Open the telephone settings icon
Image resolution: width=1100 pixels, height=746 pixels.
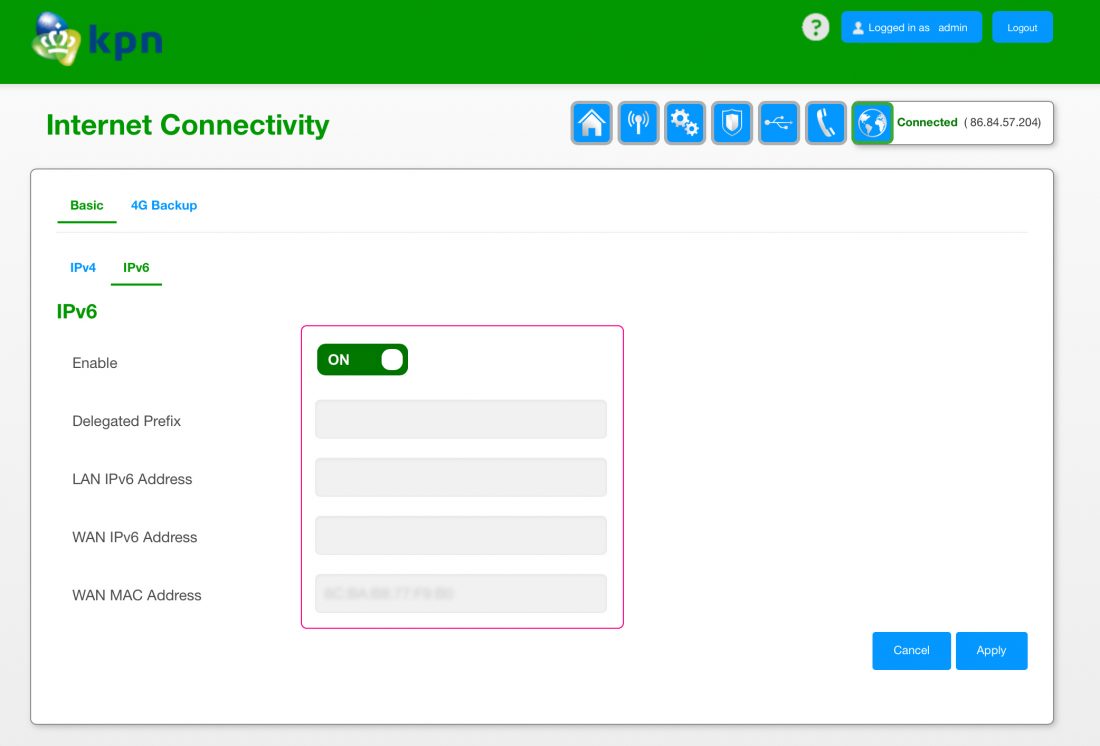(826, 123)
